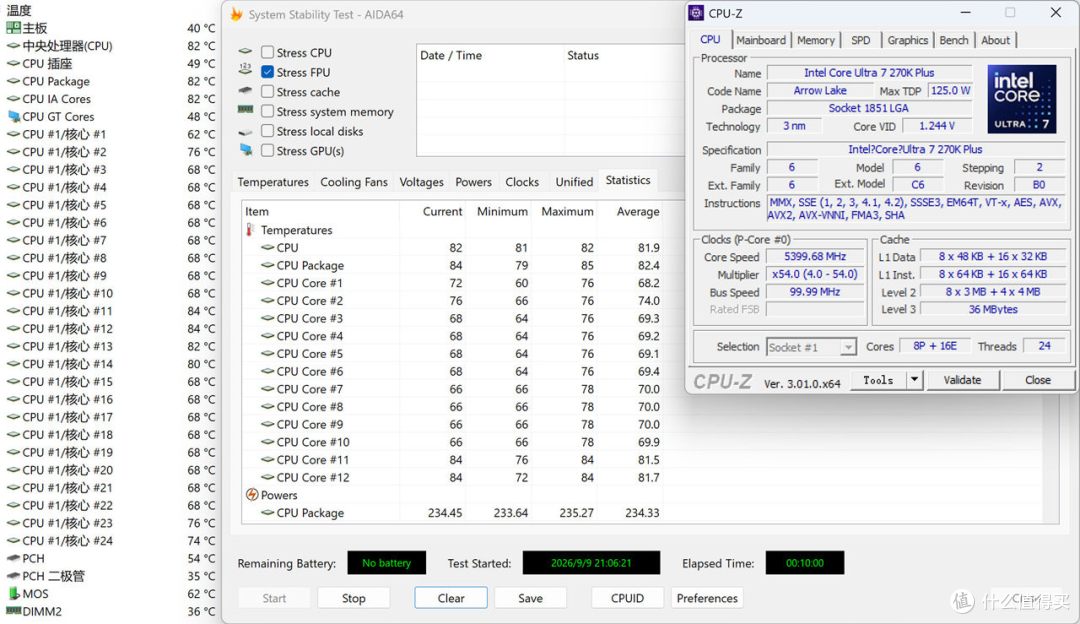1080x624 pixels.
Task: Tick the Stress system memory checkbox
Action: coord(267,111)
